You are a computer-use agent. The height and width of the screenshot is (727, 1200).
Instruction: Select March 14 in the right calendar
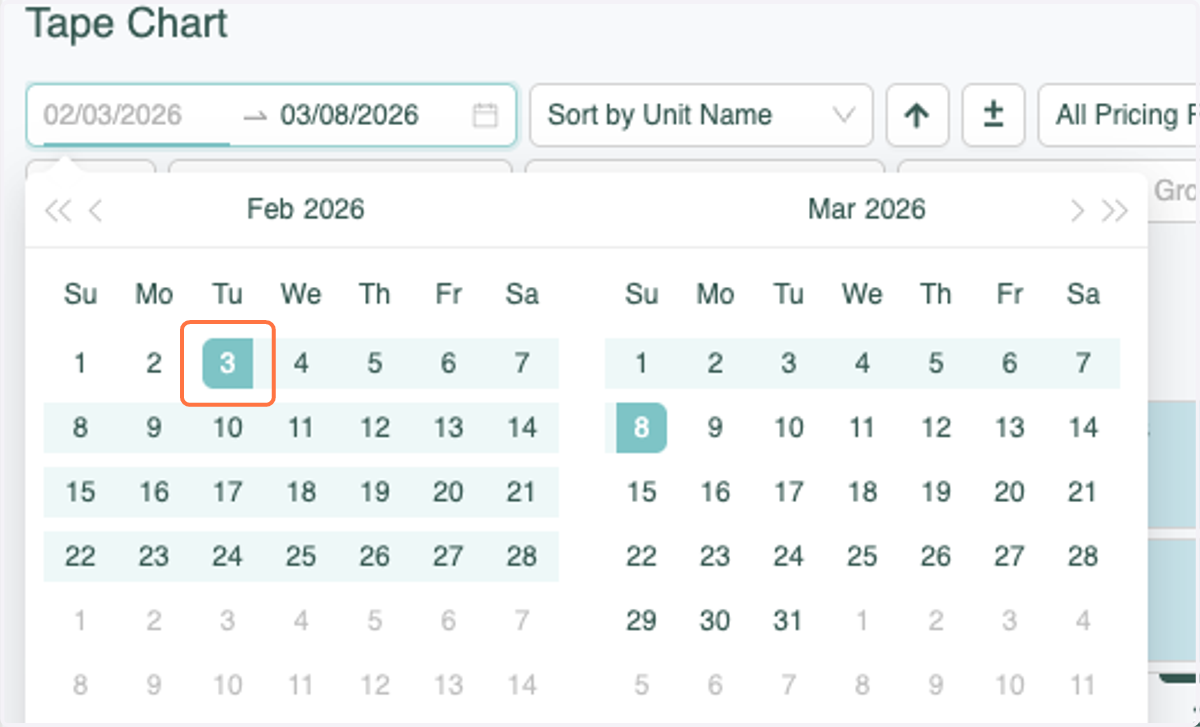pyautogui.click(x=1083, y=427)
